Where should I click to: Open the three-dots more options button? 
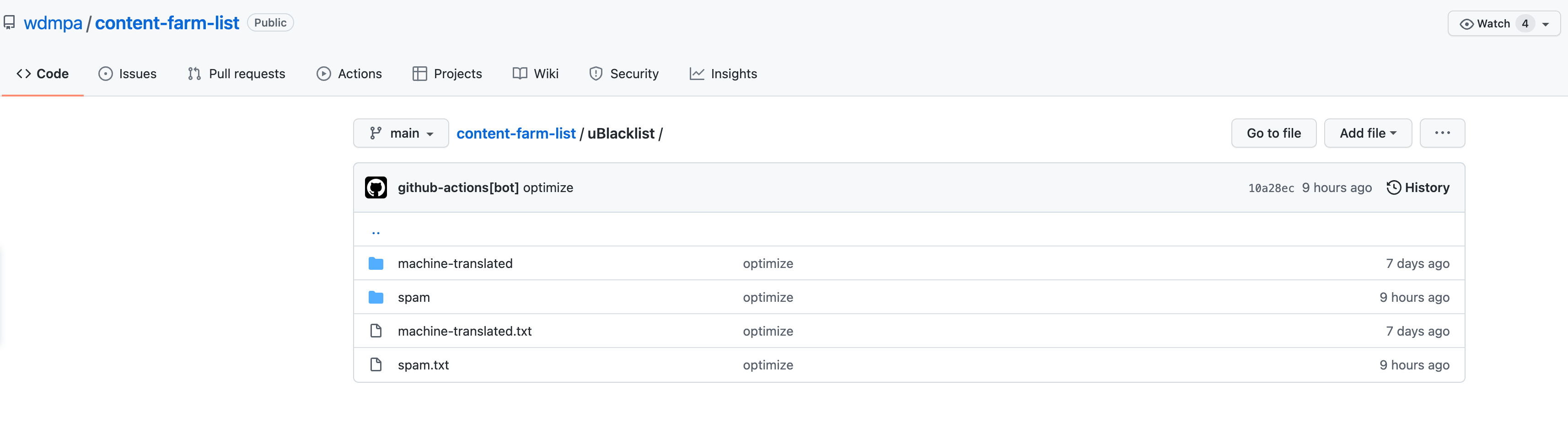(1441, 134)
